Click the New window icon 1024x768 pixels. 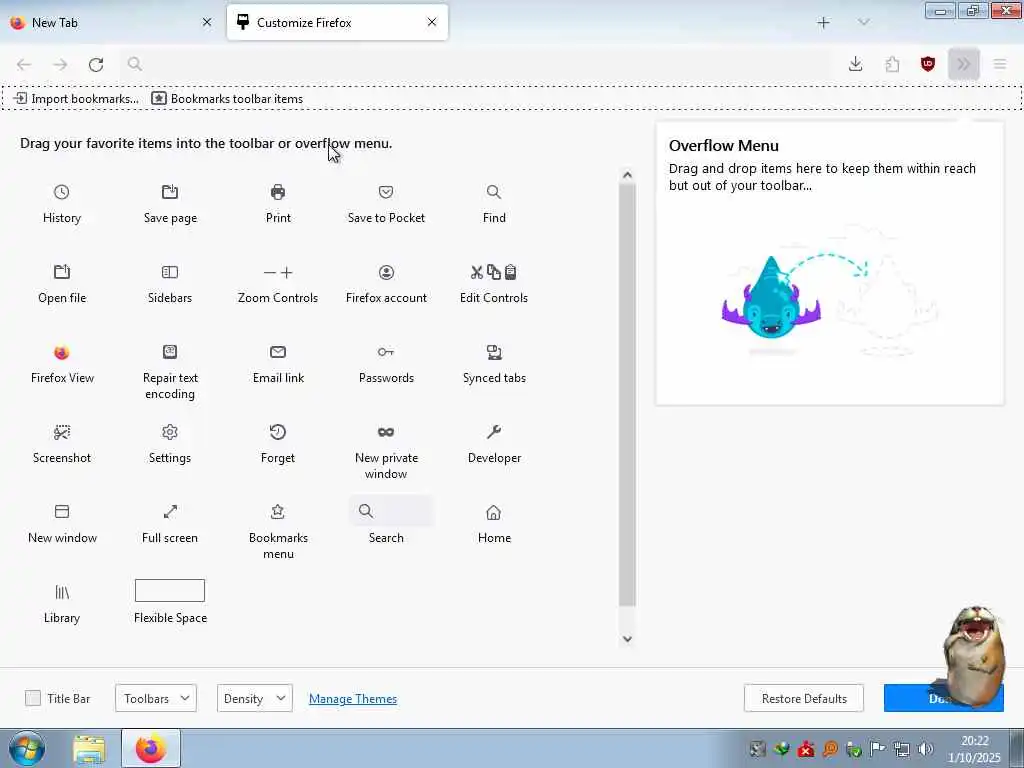(x=61, y=511)
